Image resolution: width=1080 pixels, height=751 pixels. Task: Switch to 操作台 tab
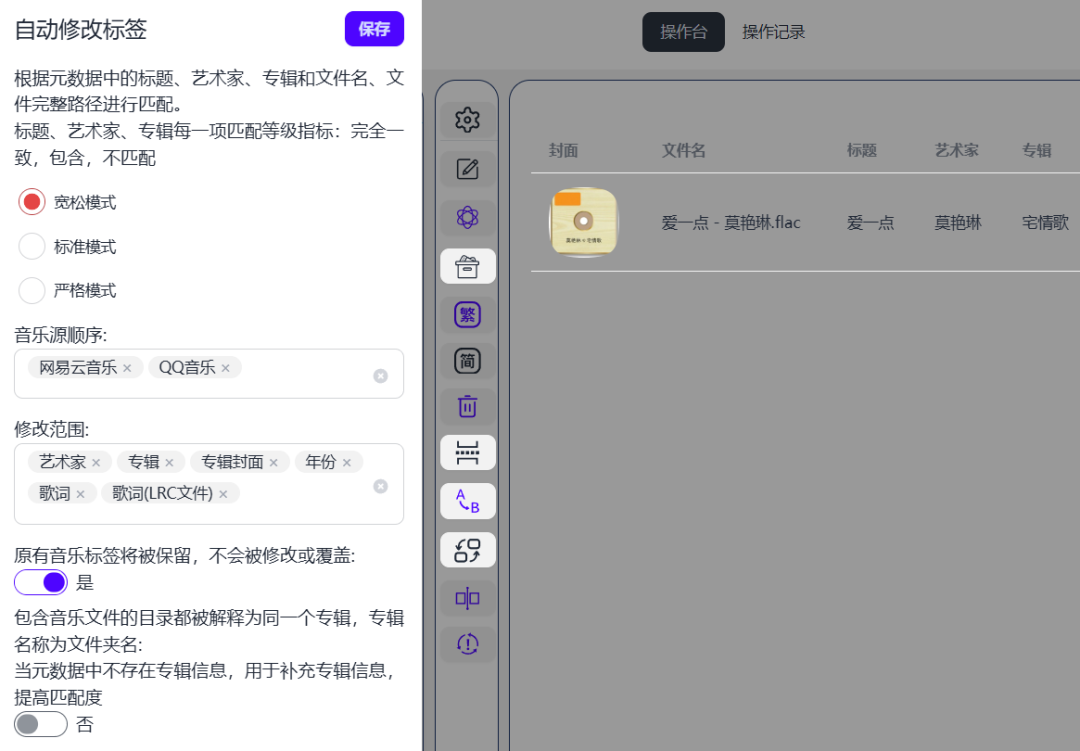click(683, 32)
